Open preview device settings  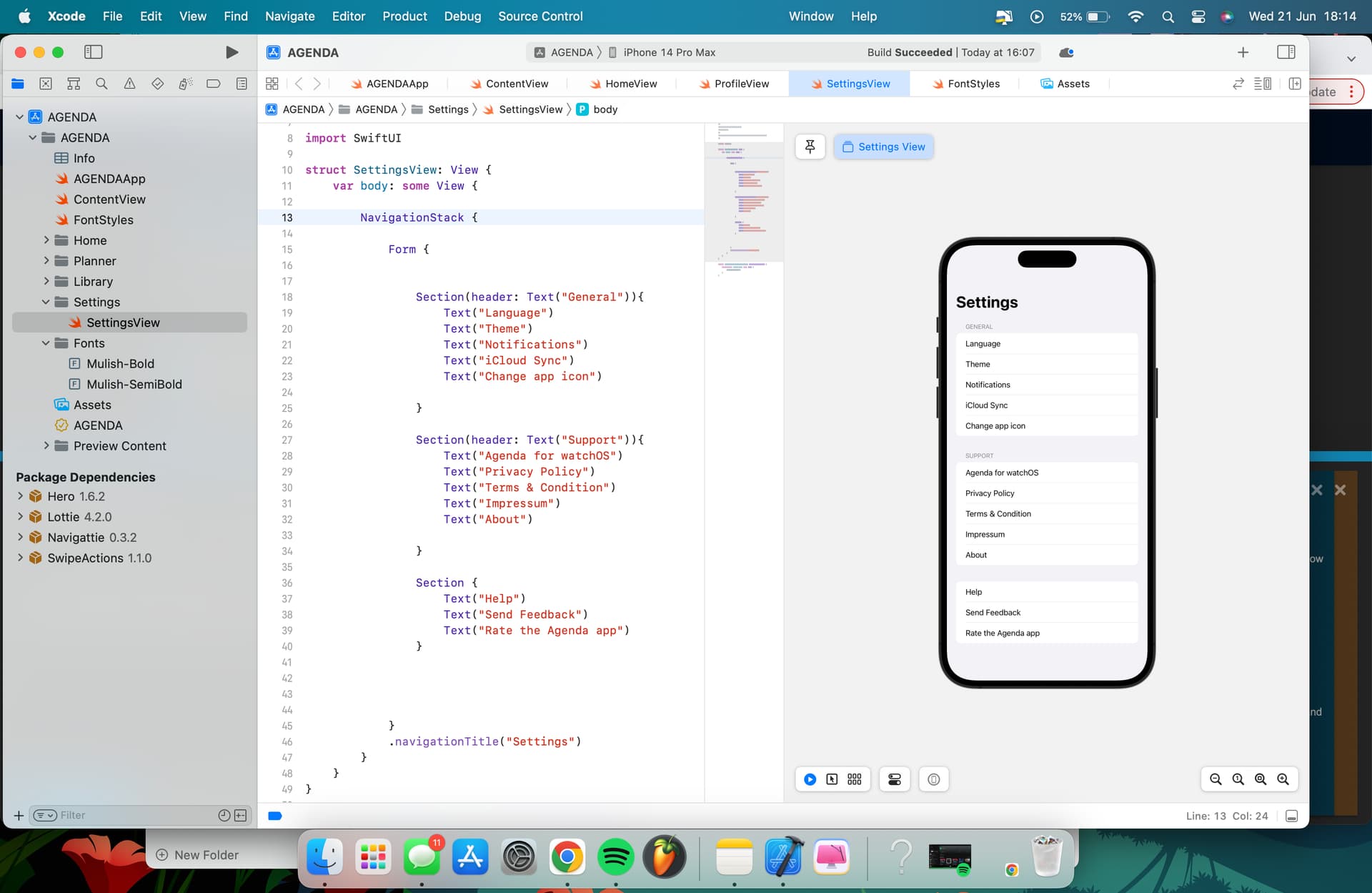point(895,779)
